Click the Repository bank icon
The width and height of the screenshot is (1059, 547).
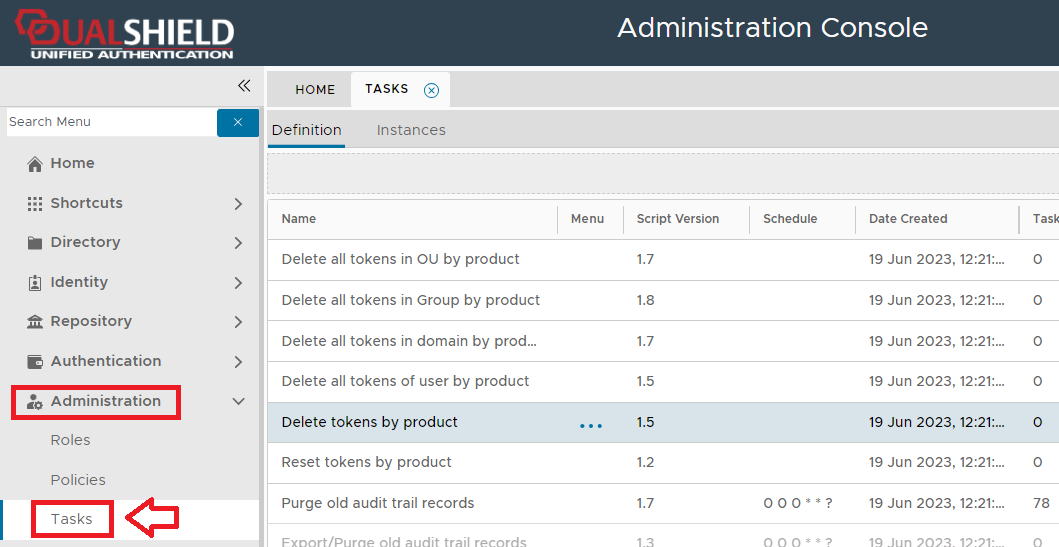[x=35, y=322]
